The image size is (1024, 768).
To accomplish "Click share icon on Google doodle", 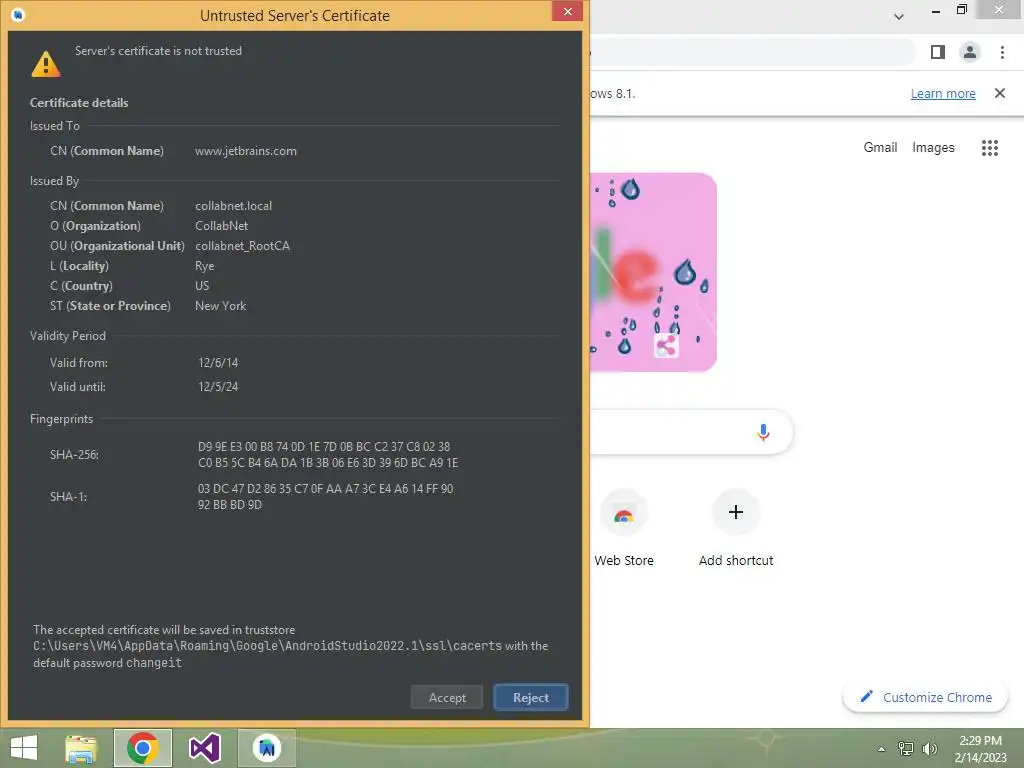I will coord(665,345).
